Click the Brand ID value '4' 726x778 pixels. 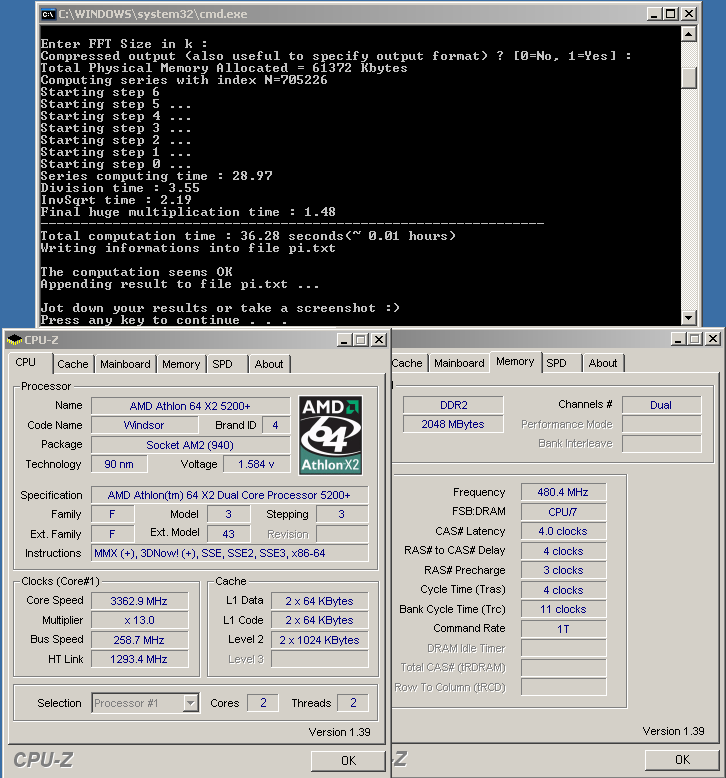coord(275,425)
